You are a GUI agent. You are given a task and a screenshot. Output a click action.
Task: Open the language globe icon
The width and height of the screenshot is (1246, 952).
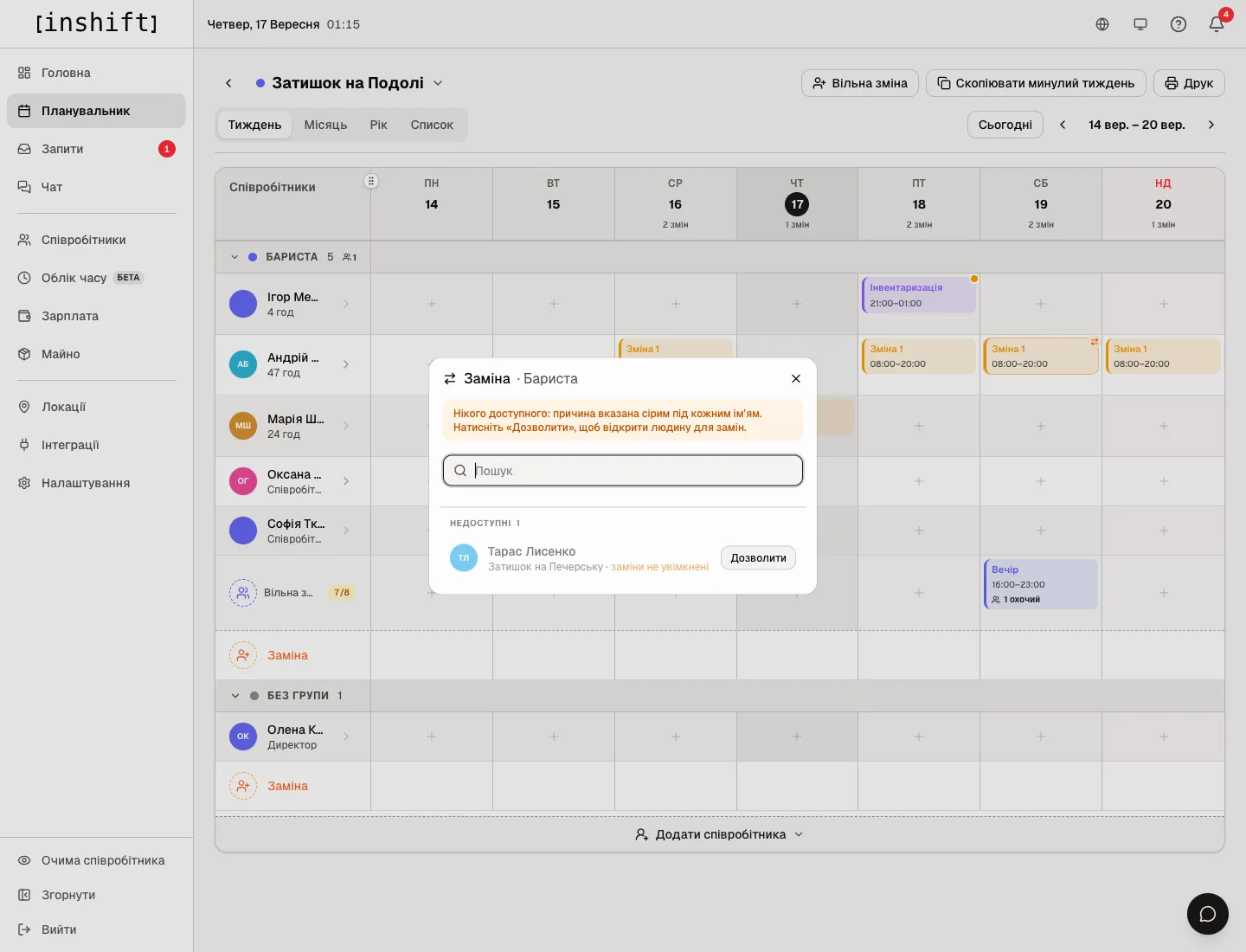tap(1102, 24)
